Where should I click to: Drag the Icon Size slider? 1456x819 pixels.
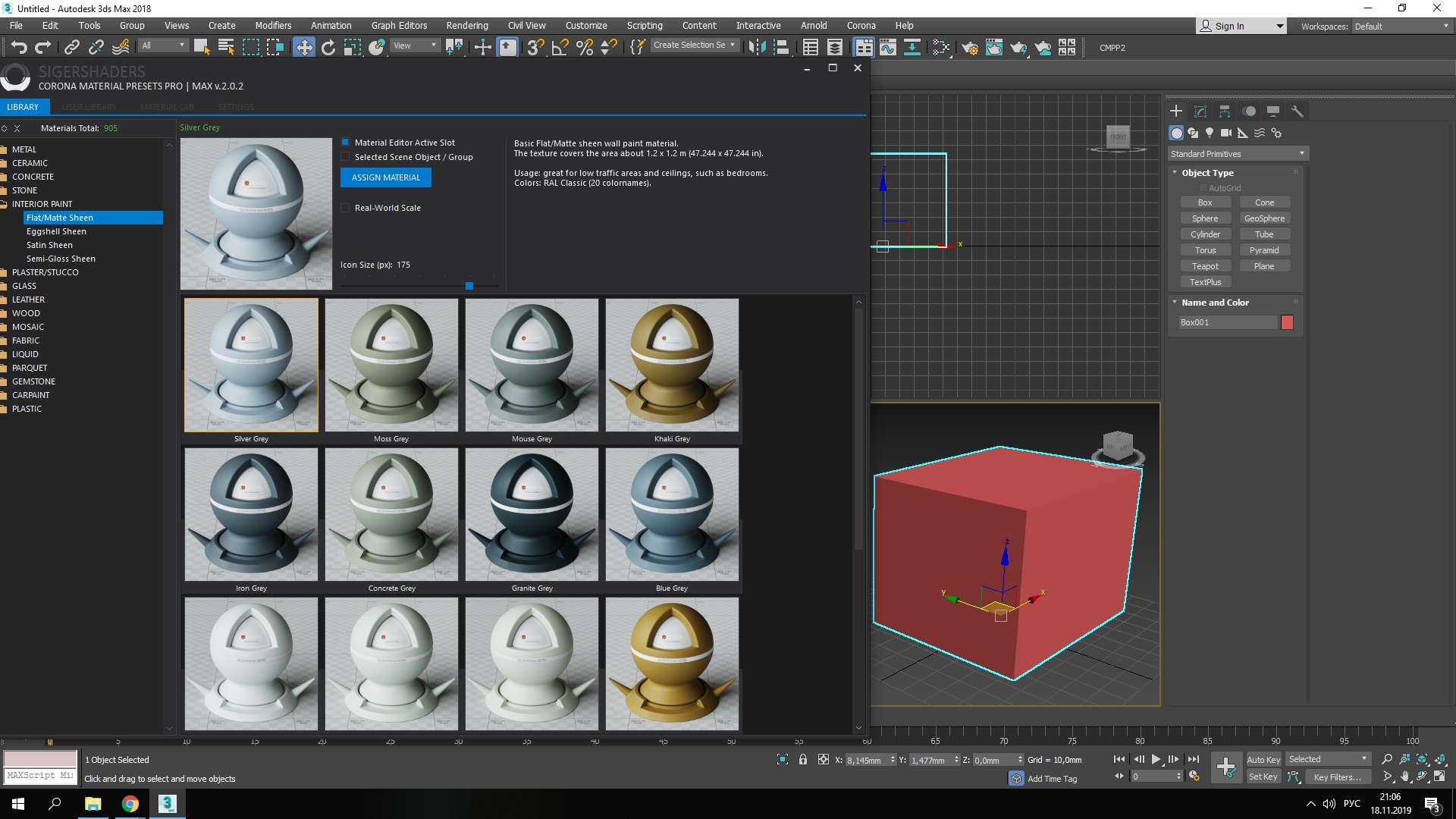click(x=470, y=287)
